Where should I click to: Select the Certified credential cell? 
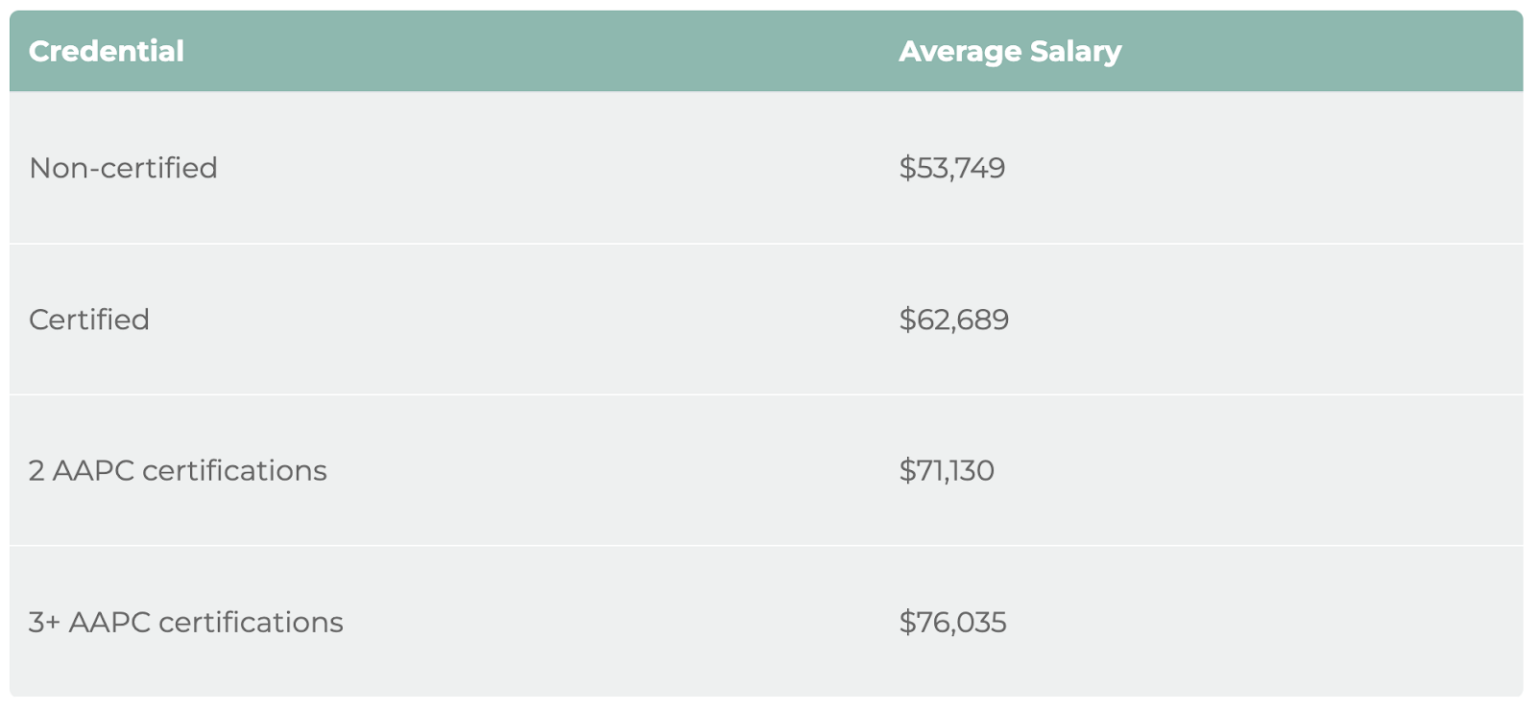click(x=89, y=319)
